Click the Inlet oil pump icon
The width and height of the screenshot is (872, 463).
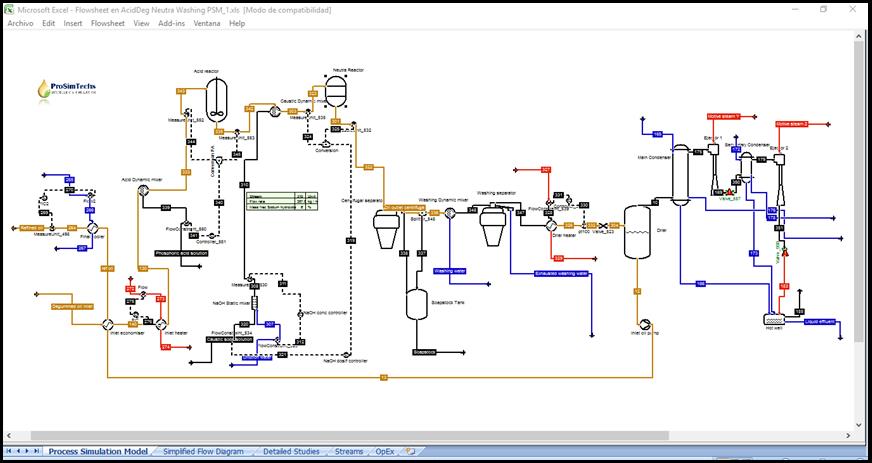point(643,325)
